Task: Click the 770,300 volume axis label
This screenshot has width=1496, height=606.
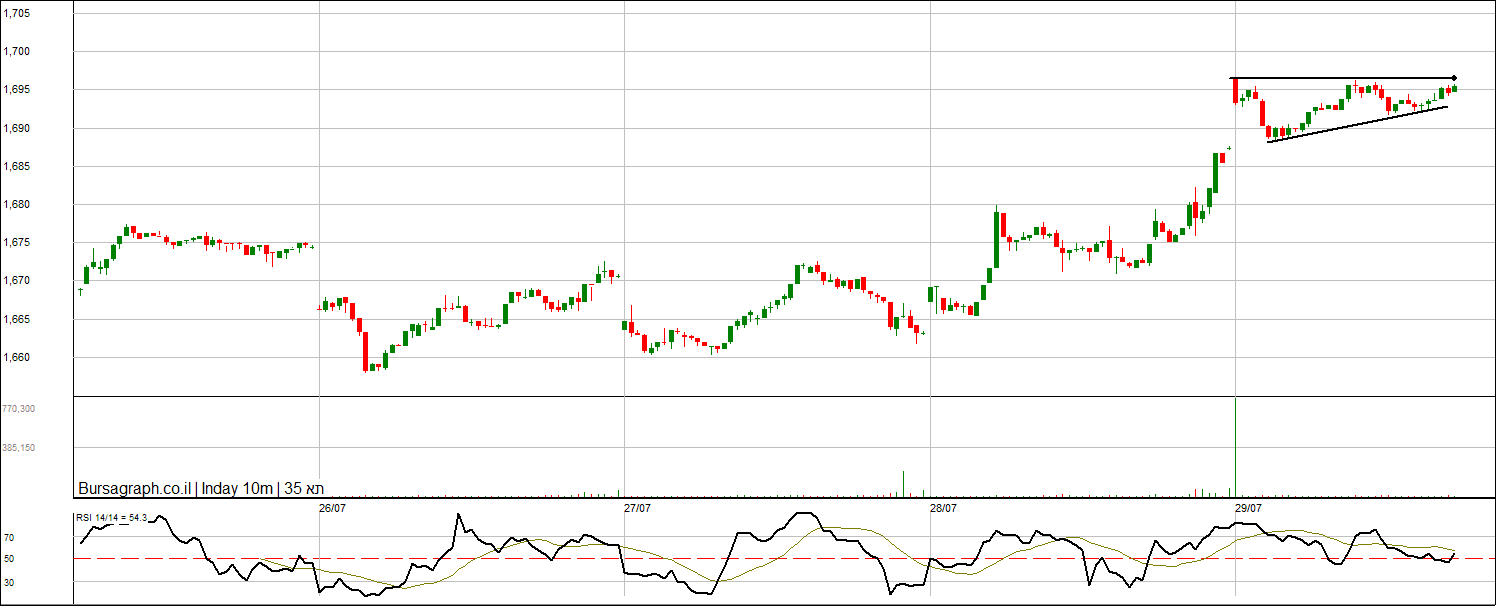Action: (x=19, y=409)
